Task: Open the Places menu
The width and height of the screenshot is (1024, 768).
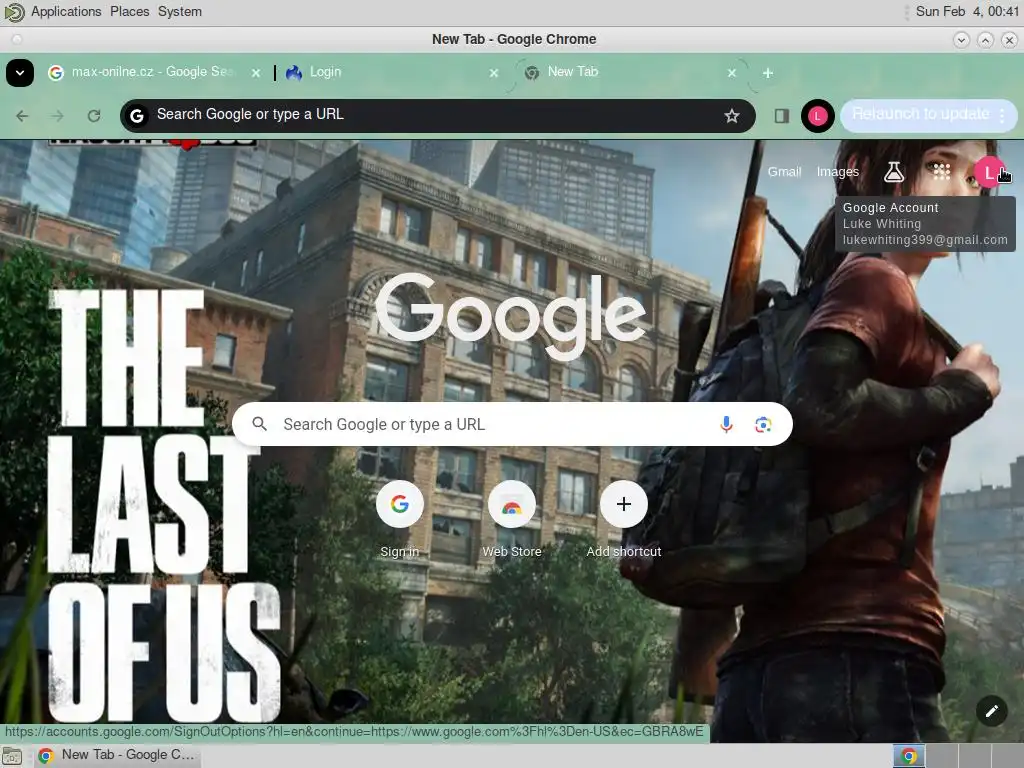Action: [x=129, y=12]
